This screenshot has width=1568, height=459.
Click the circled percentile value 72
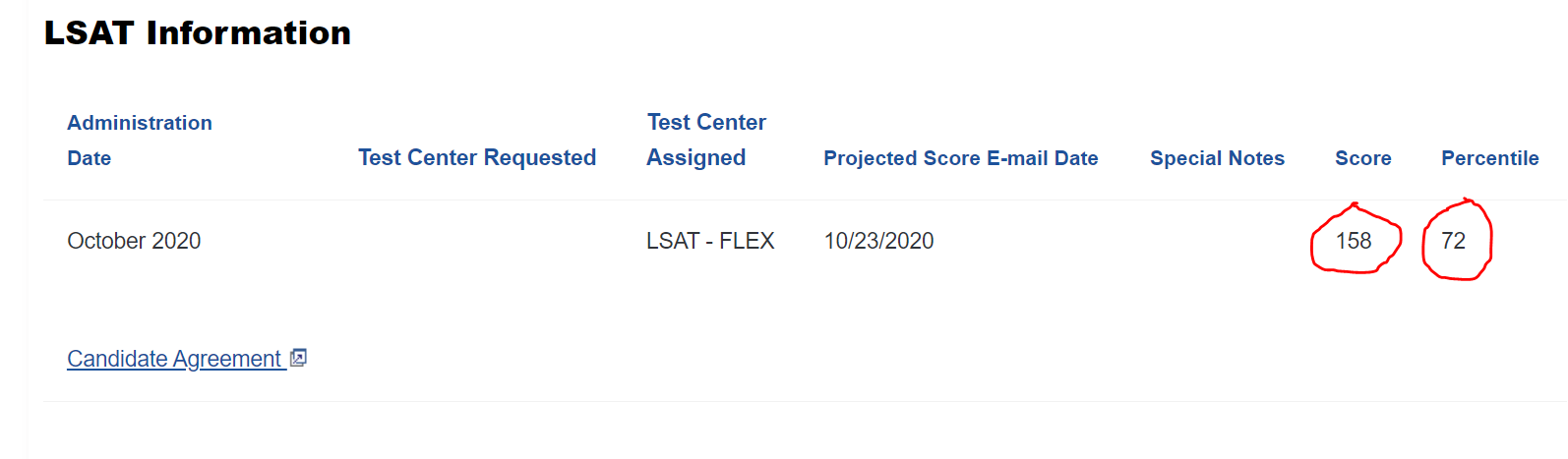point(1454,241)
